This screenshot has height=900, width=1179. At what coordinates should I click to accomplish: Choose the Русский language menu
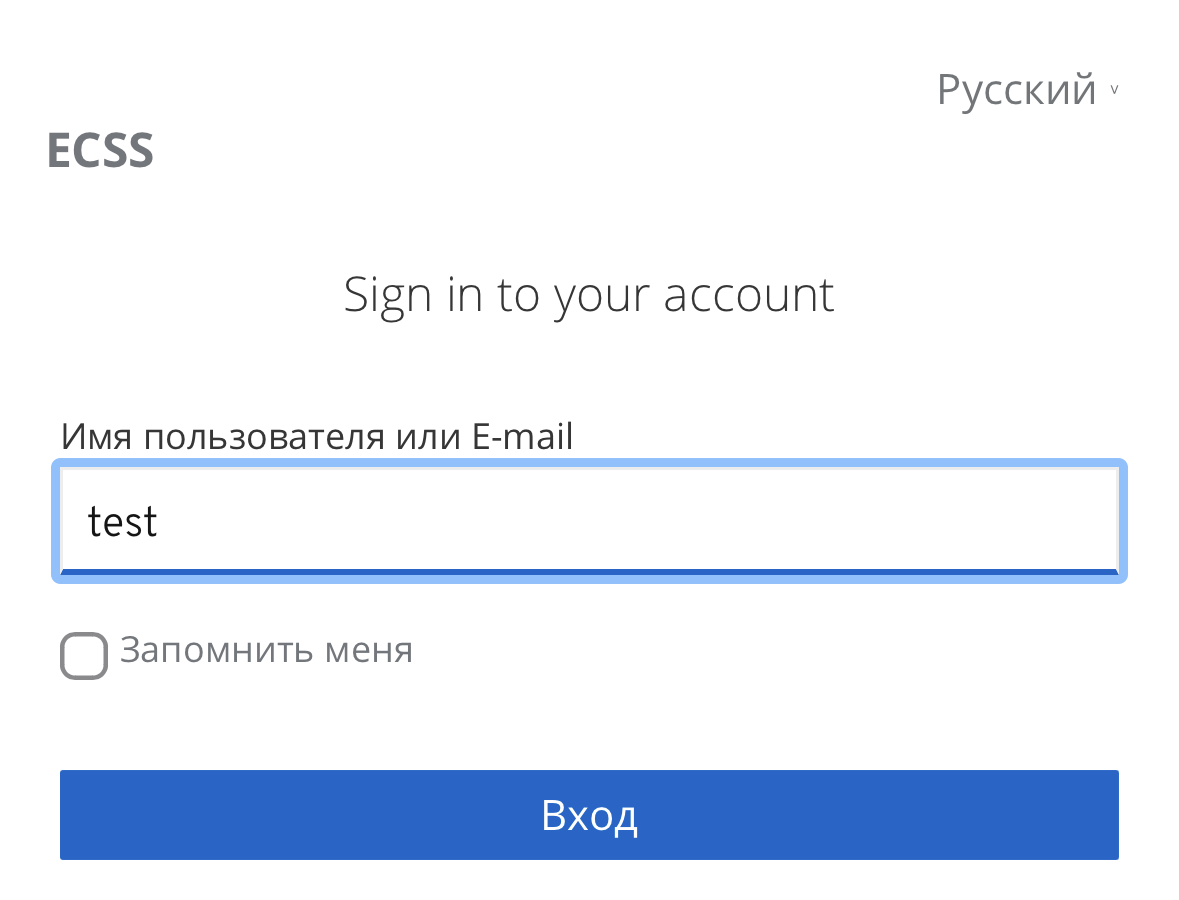pyautogui.click(x=1016, y=90)
